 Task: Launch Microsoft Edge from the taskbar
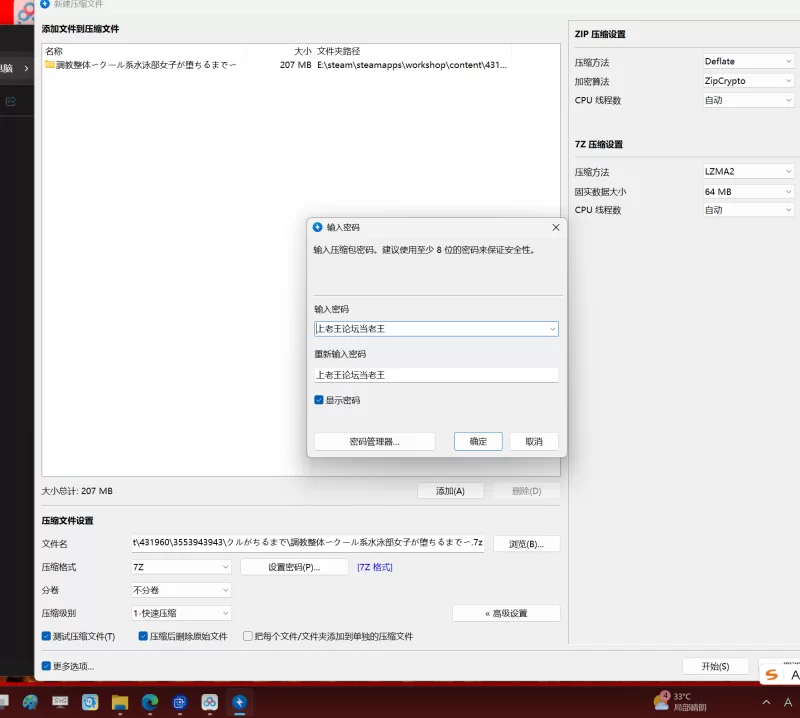pyautogui.click(x=149, y=702)
